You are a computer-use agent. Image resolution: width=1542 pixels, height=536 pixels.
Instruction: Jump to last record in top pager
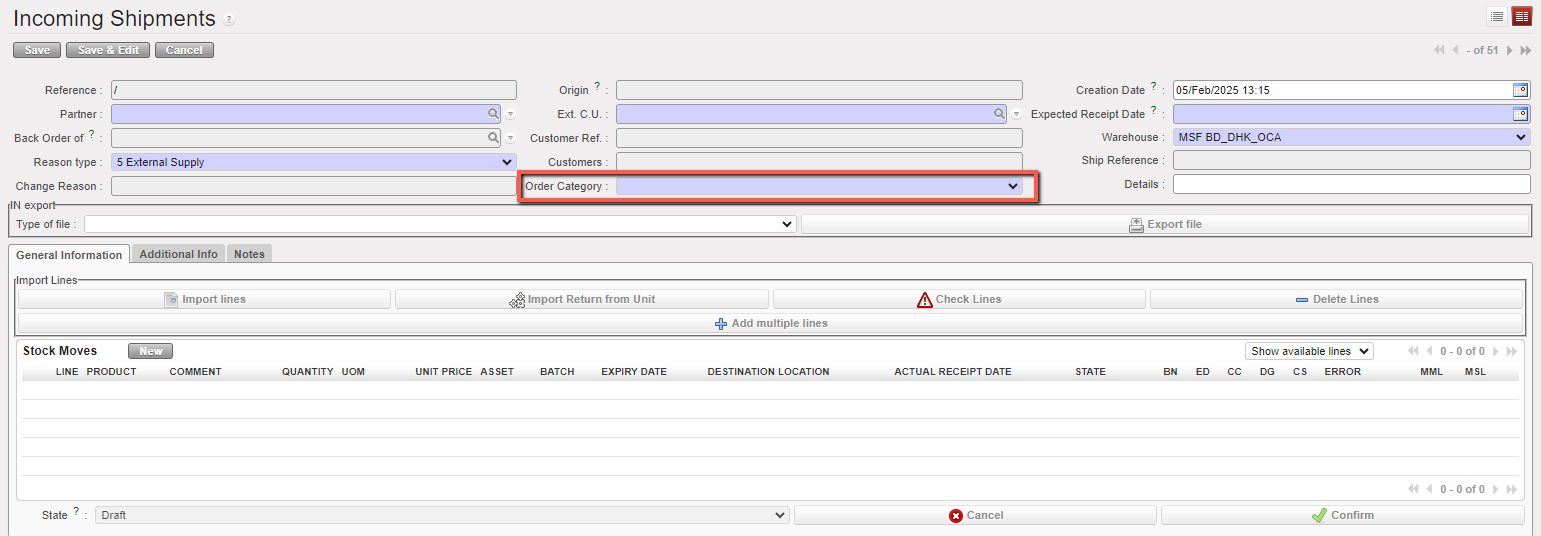pyautogui.click(x=1526, y=50)
